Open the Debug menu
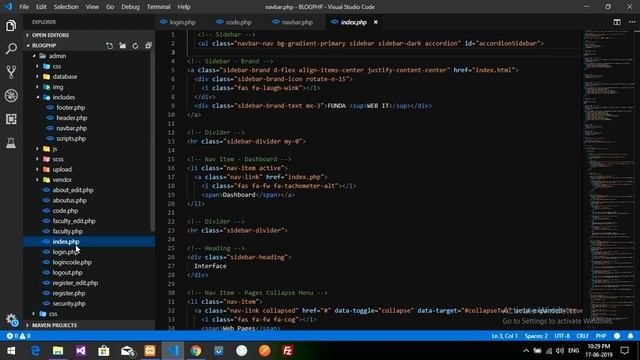 (x=130, y=7)
